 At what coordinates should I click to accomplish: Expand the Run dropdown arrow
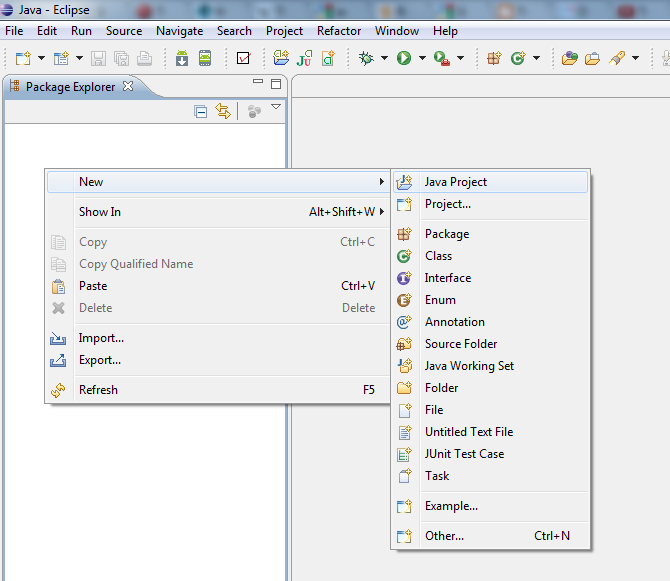coord(422,58)
